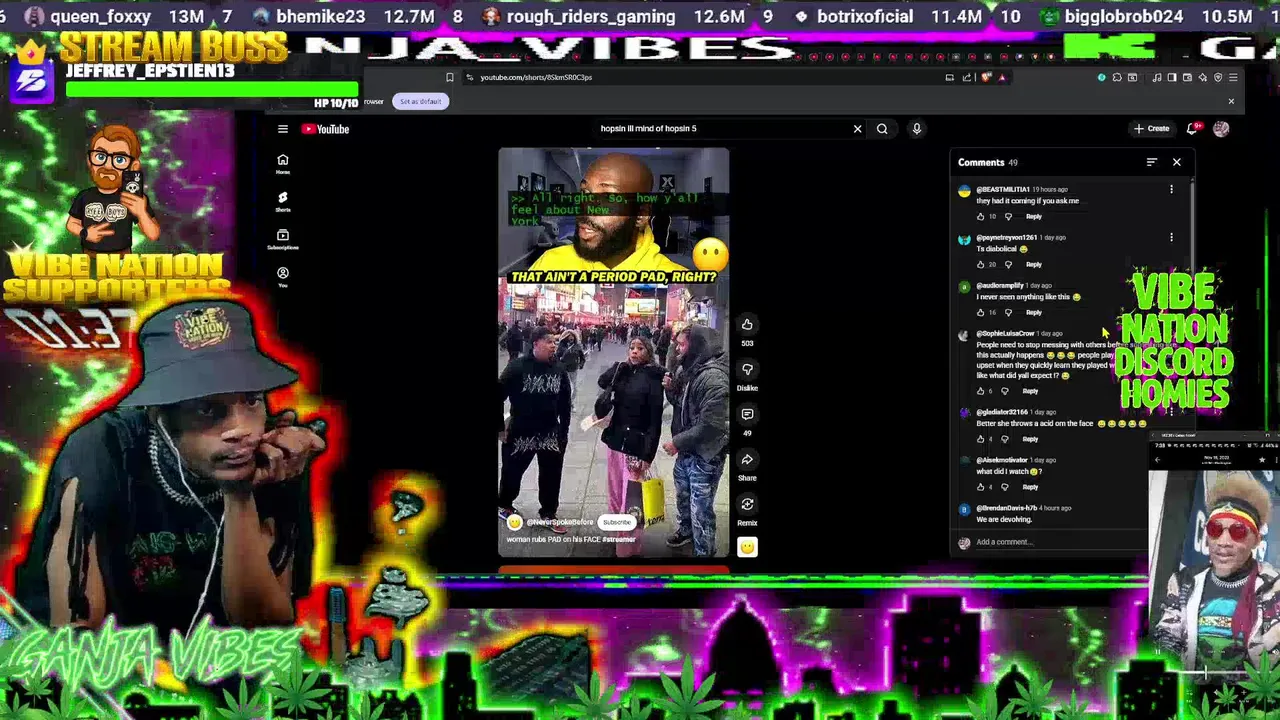The image size is (1280, 720).
Task: Click the picture-in-picture address bar icon
Action: (x=950, y=77)
